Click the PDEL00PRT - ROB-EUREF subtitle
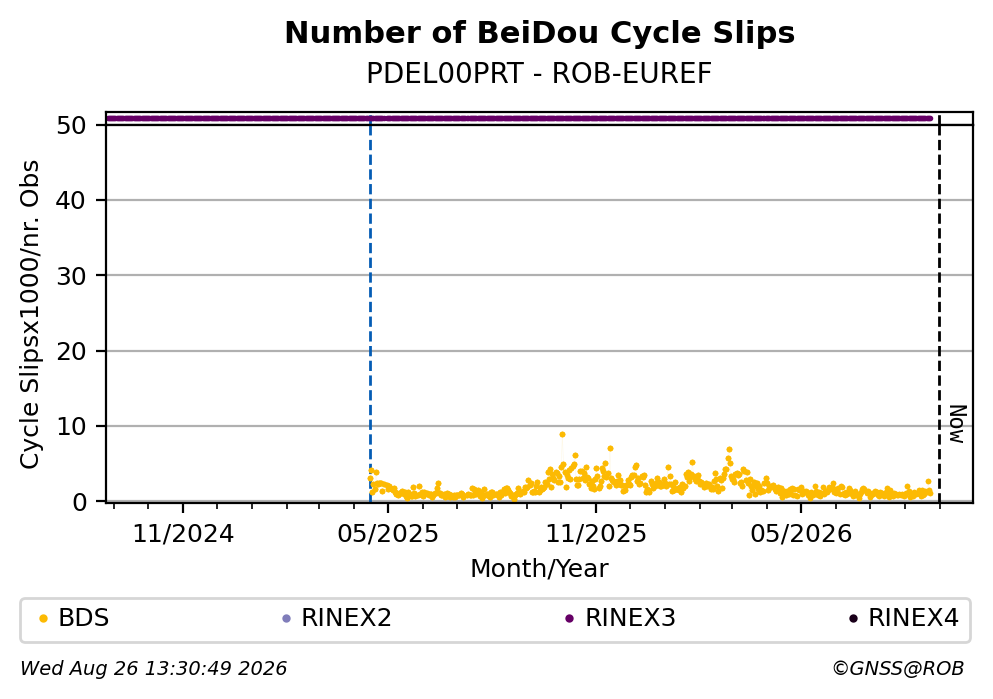The width and height of the screenshot is (993, 699). click(540, 74)
